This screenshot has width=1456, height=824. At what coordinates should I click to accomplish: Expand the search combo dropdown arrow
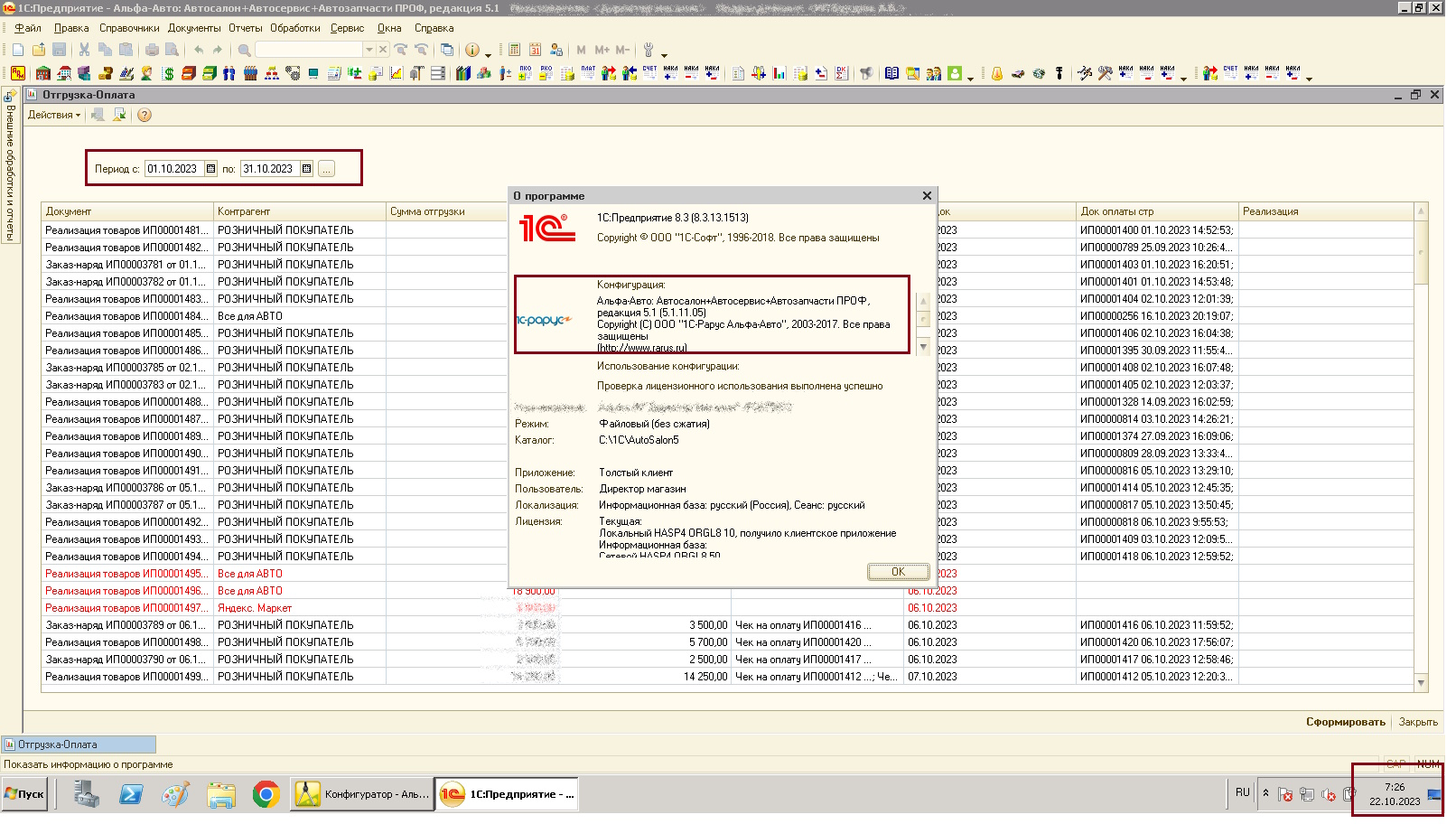[369, 50]
